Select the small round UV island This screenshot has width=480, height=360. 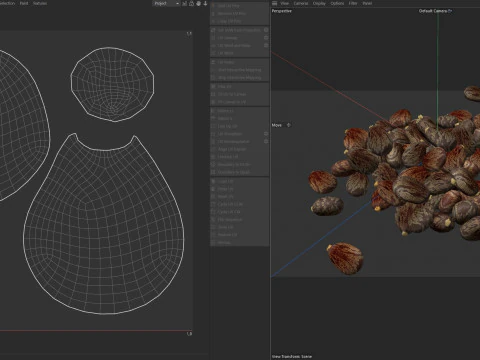112,84
